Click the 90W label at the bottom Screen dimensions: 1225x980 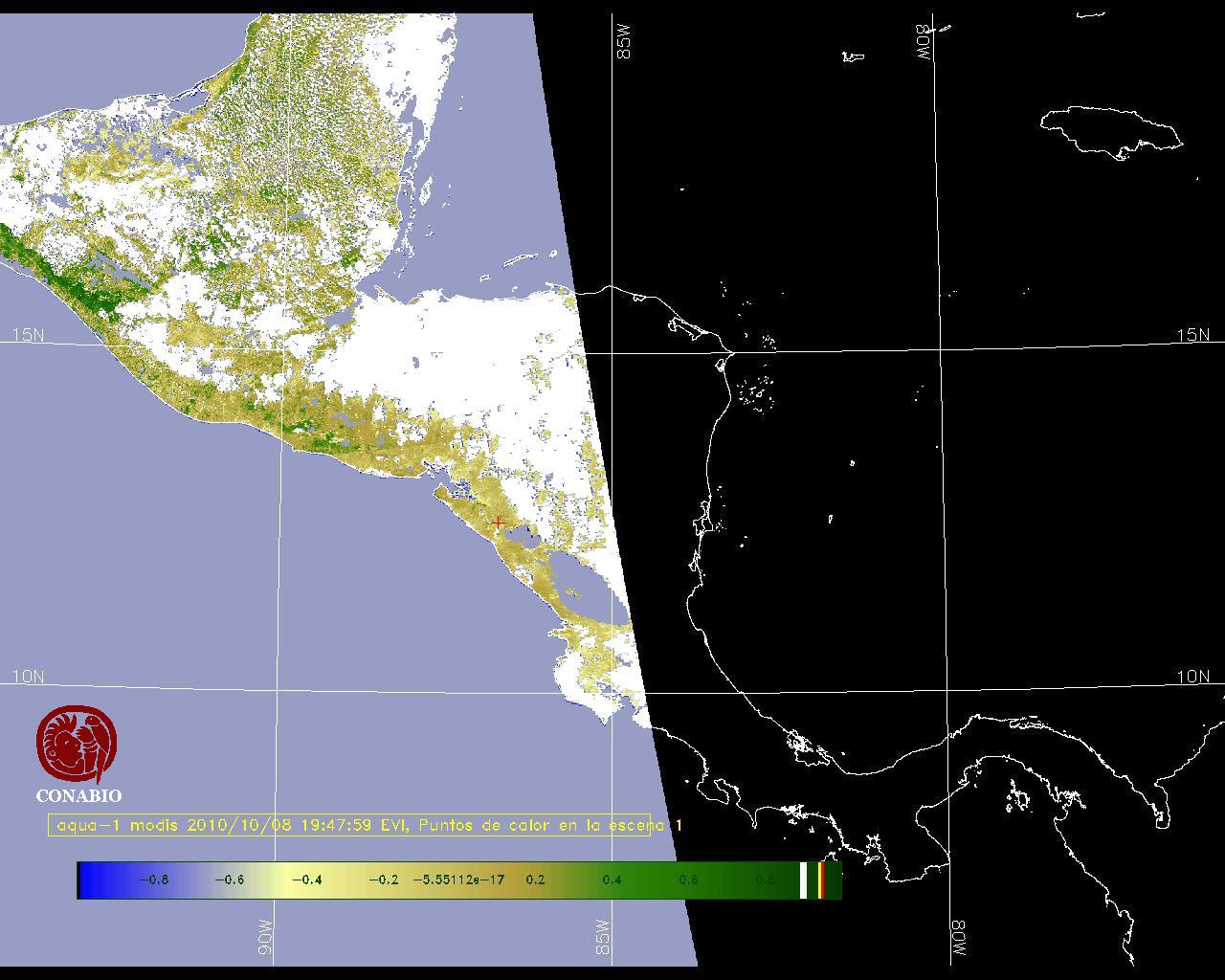click(265, 936)
